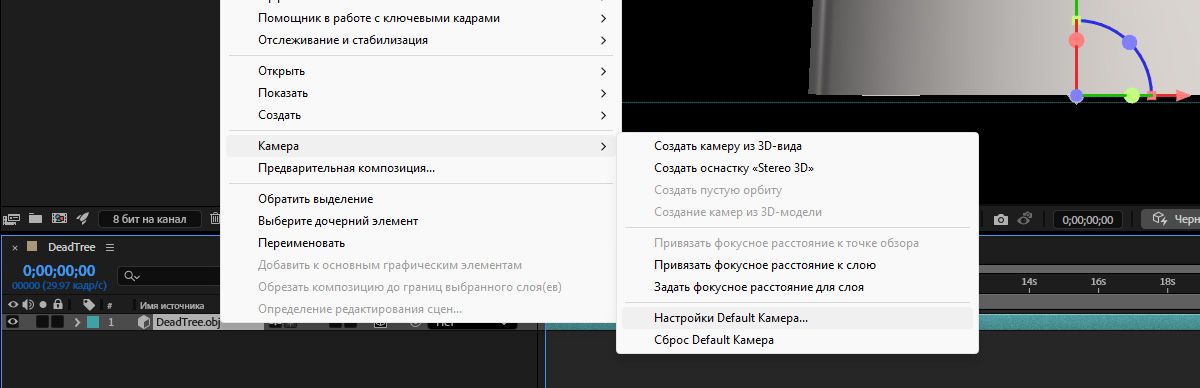Click the 18s marker on time ruler

tap(1167, 283)
